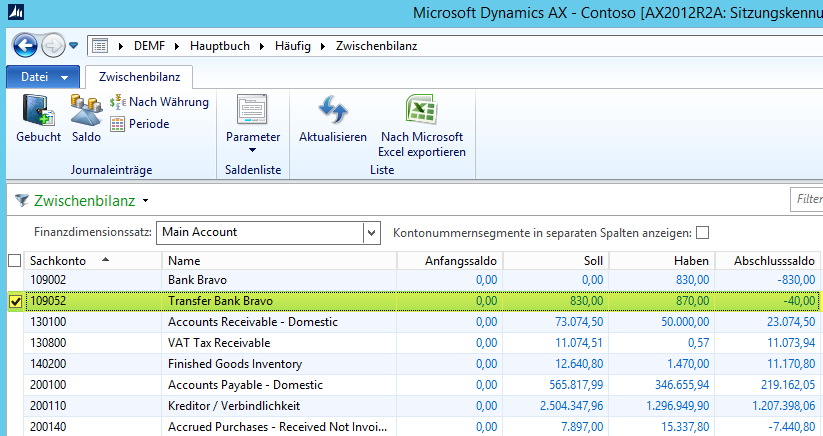Open the Finanzdimensionssatz dropdown
823x436 pixels.
tap(372, 232)
